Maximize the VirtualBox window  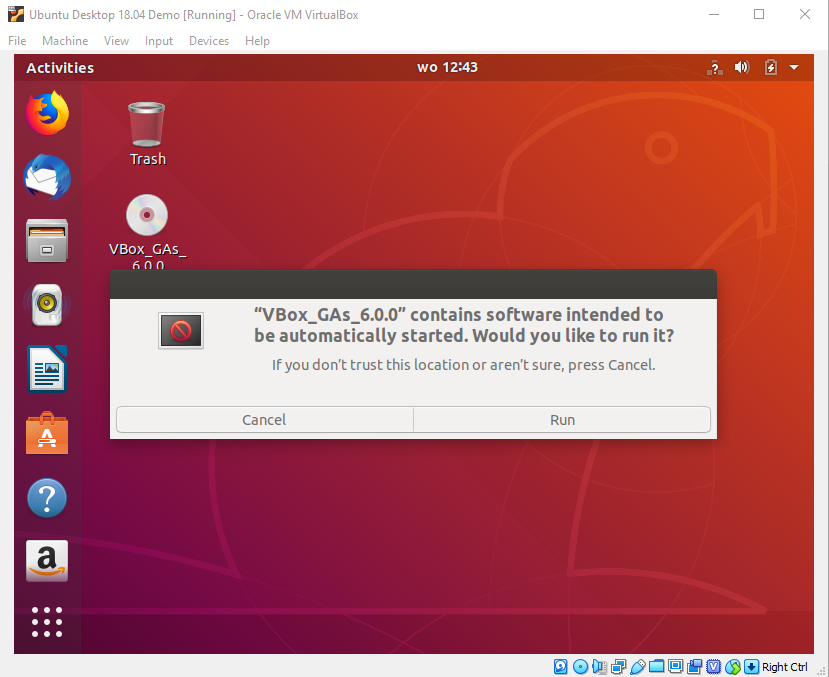click(759, 14)
